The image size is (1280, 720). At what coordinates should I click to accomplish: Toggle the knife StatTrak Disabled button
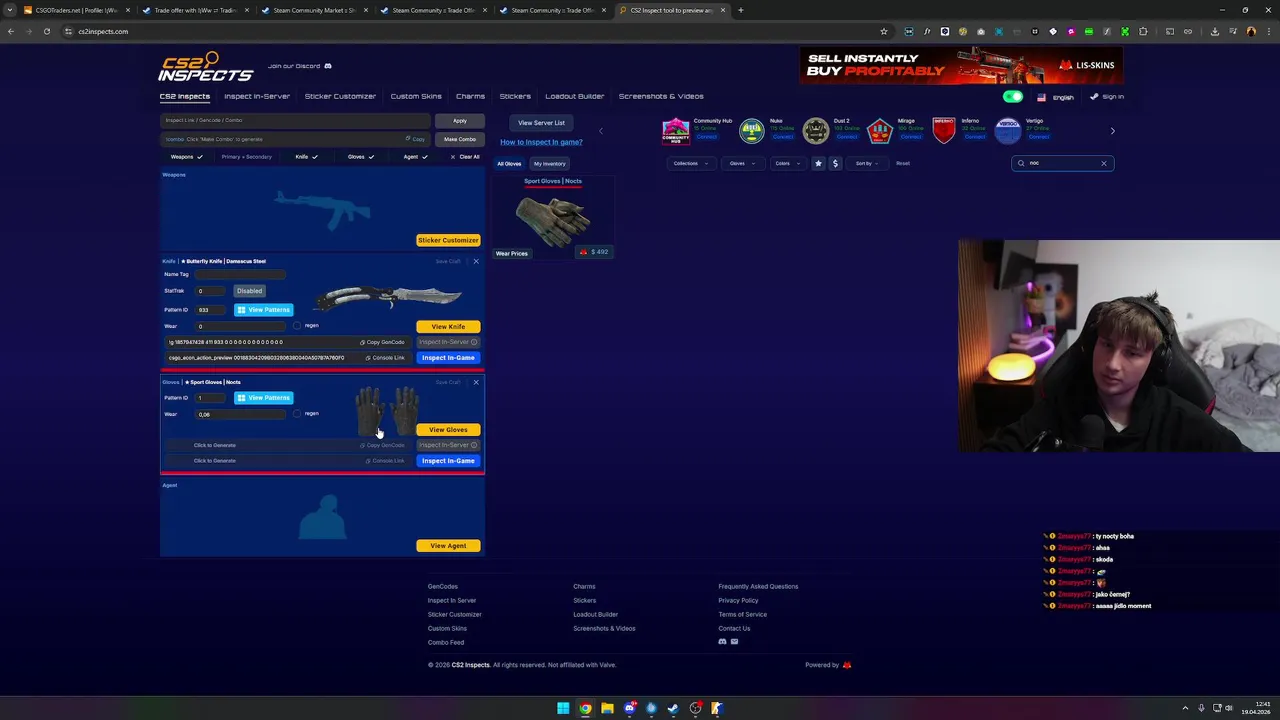(x=249, y=291)
